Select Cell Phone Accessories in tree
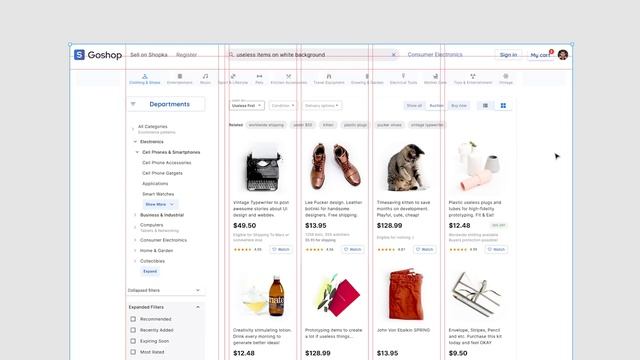Viewport: 640px width, 360px height. pos(167,162)
